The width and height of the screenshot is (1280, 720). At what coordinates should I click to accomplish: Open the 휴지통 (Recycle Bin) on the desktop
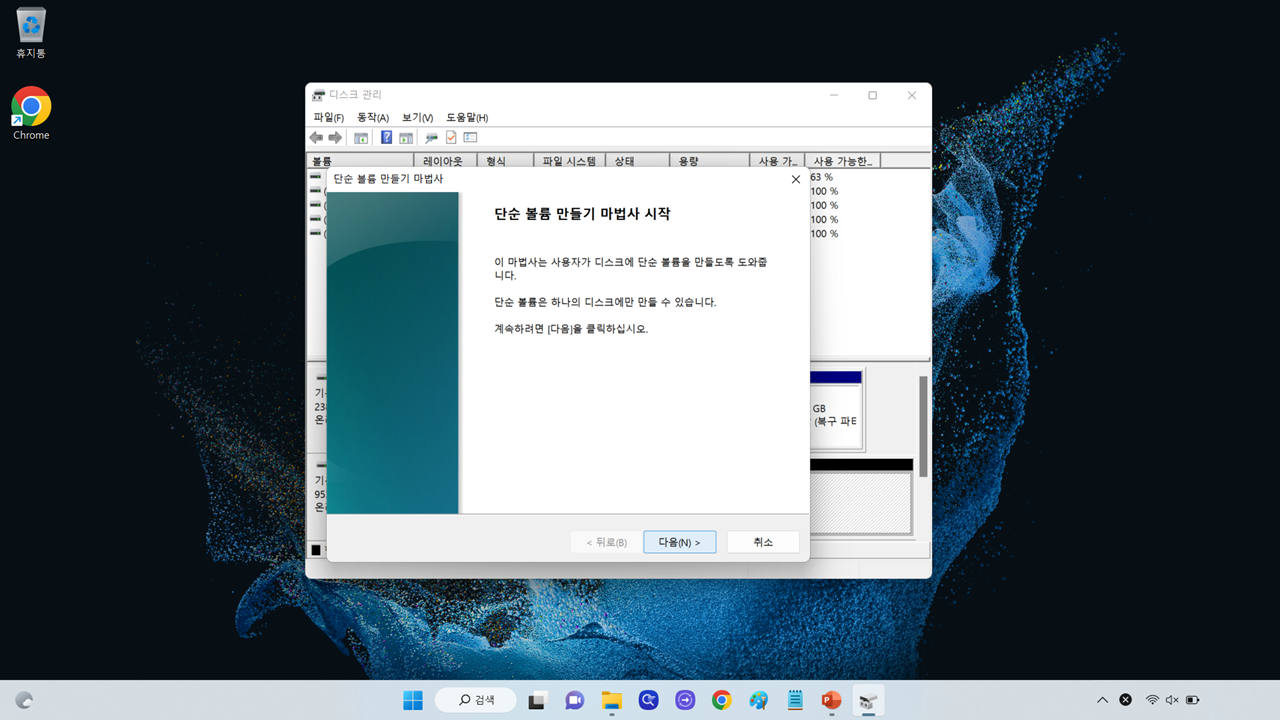coord(30,25)
